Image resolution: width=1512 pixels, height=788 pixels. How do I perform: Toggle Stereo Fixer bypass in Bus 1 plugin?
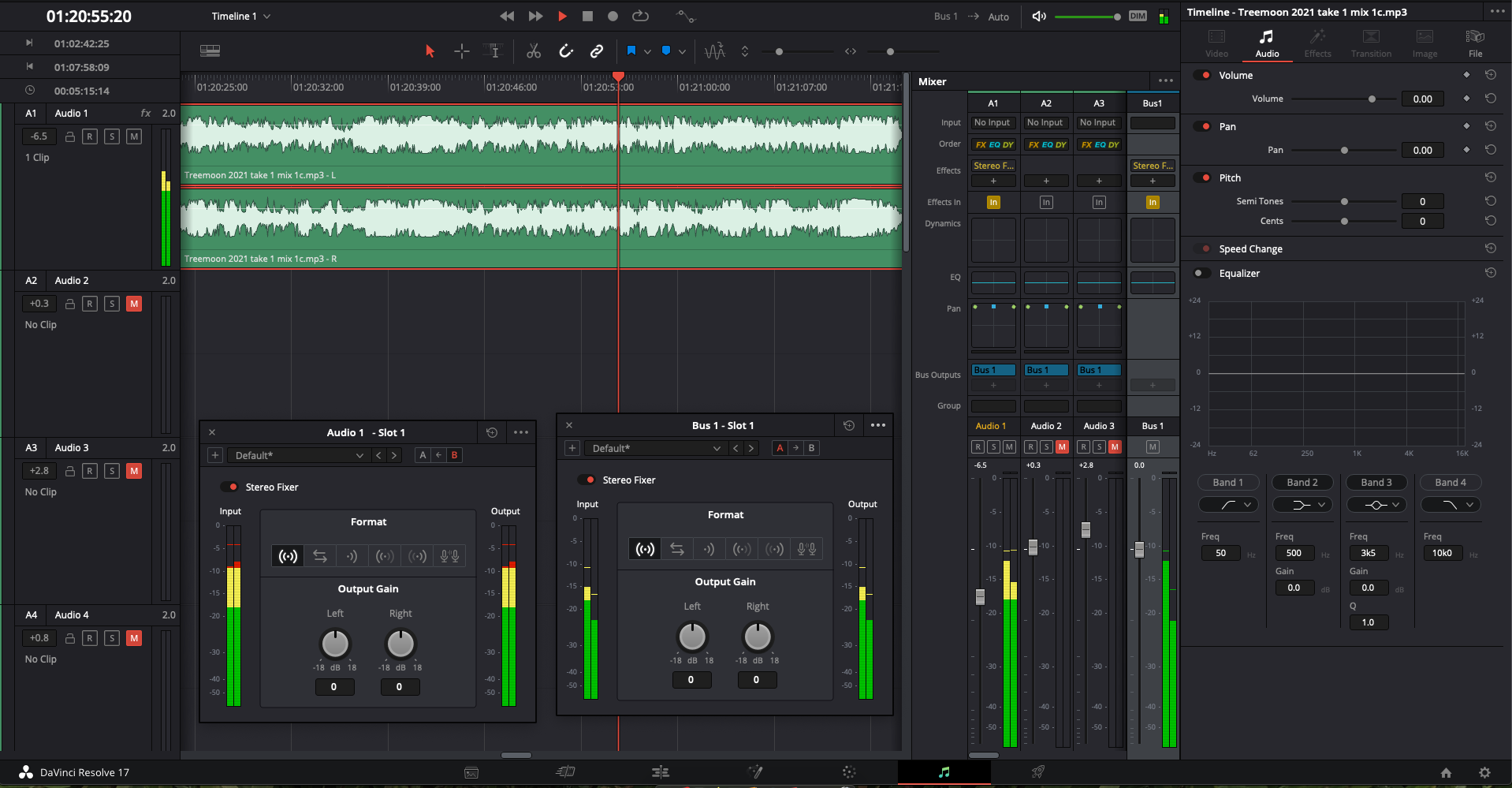[x=587, y=480]
